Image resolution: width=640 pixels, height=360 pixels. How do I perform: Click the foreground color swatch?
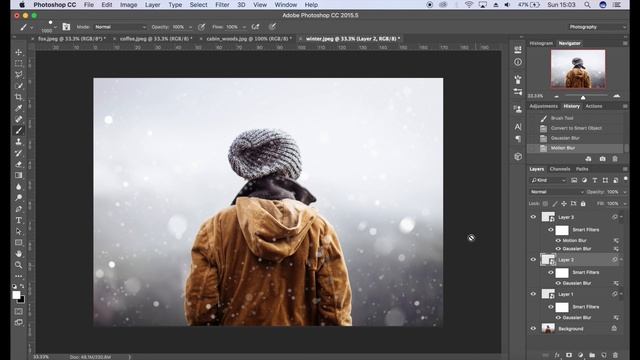coord(16,295)
